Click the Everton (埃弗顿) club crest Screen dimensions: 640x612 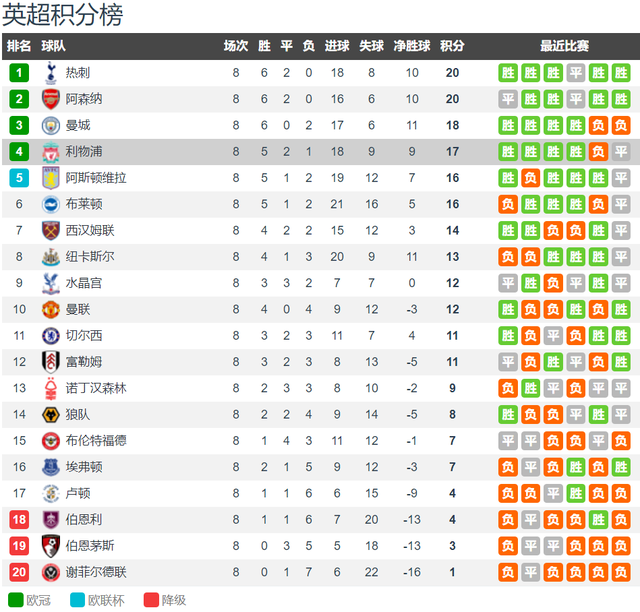click(x=50, y=466)
